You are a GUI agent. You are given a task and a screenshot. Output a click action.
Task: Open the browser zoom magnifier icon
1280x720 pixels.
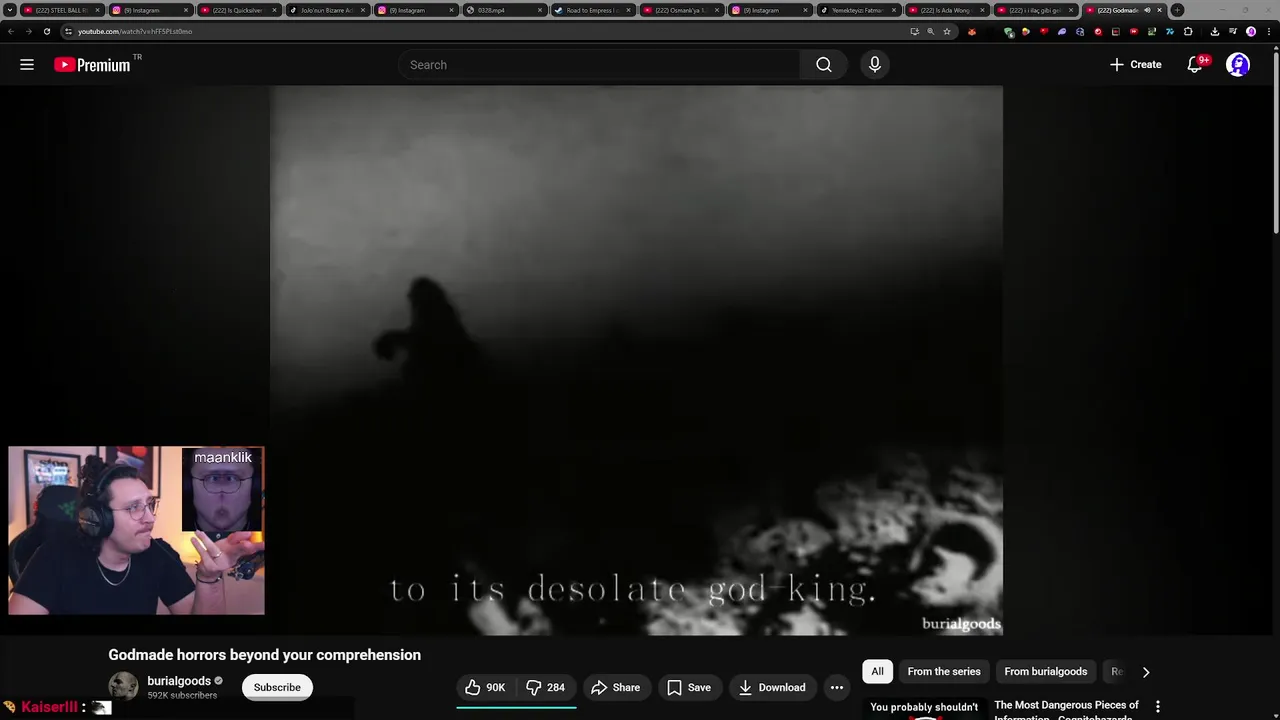pos(931,31)
